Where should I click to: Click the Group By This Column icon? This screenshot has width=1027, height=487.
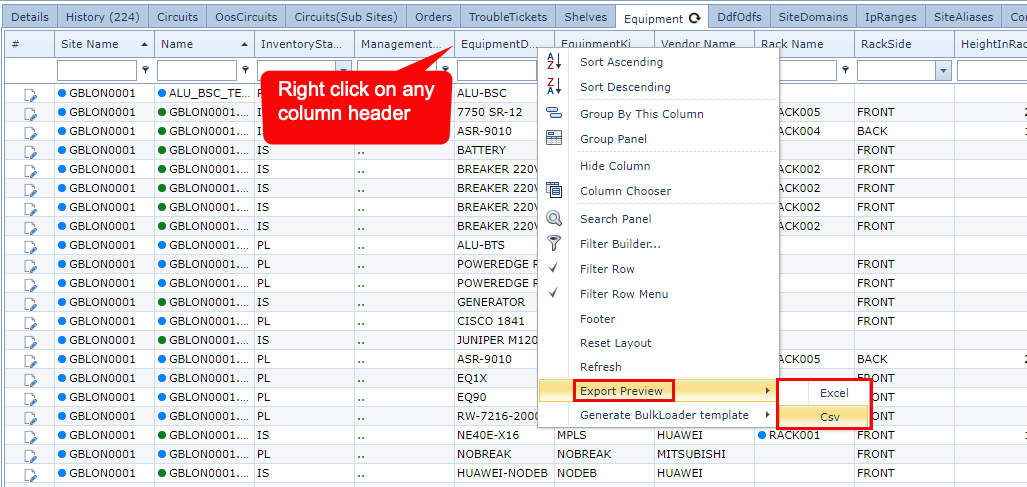click(554, 114)
